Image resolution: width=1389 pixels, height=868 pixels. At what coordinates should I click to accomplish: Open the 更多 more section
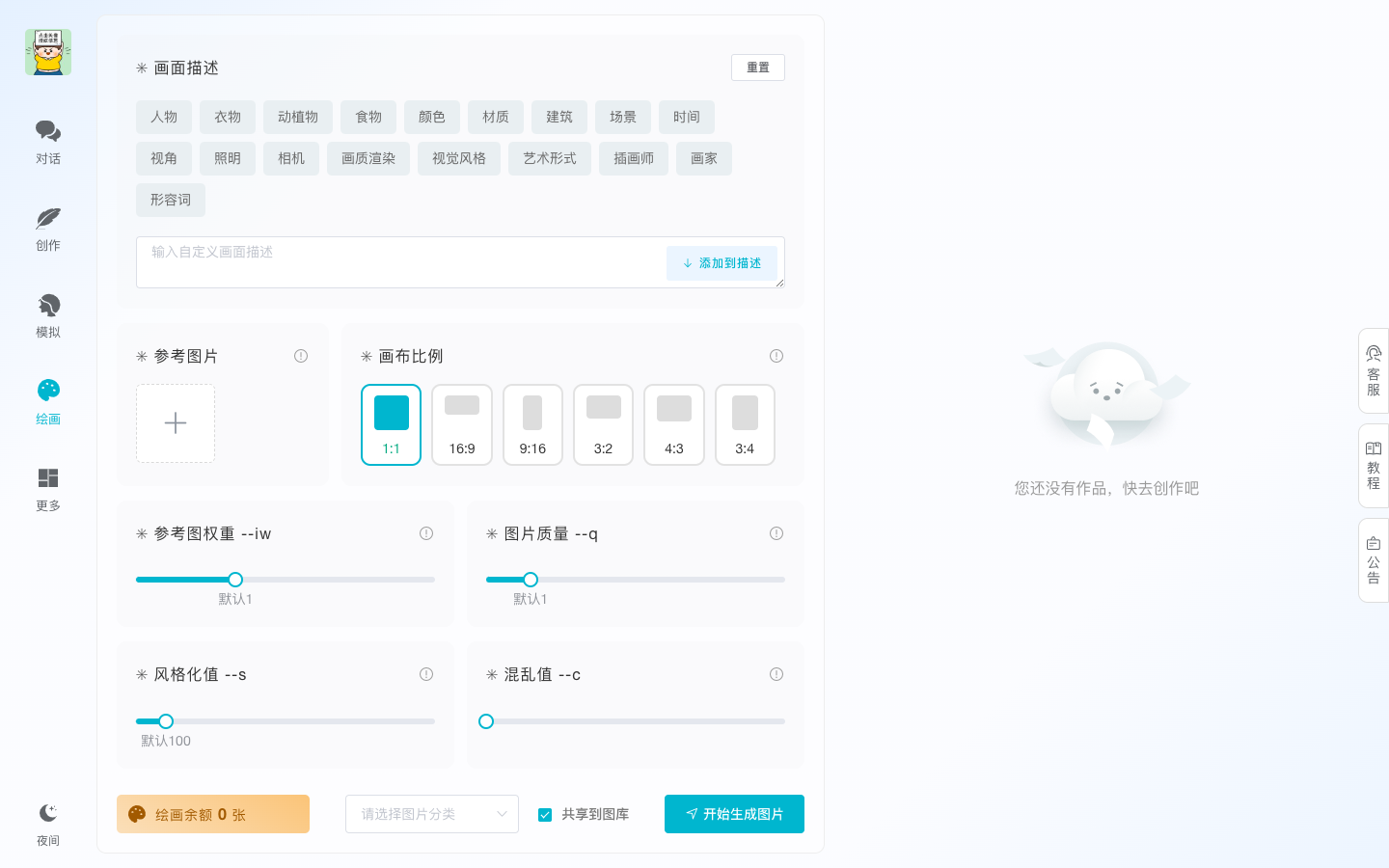[48, 489]
